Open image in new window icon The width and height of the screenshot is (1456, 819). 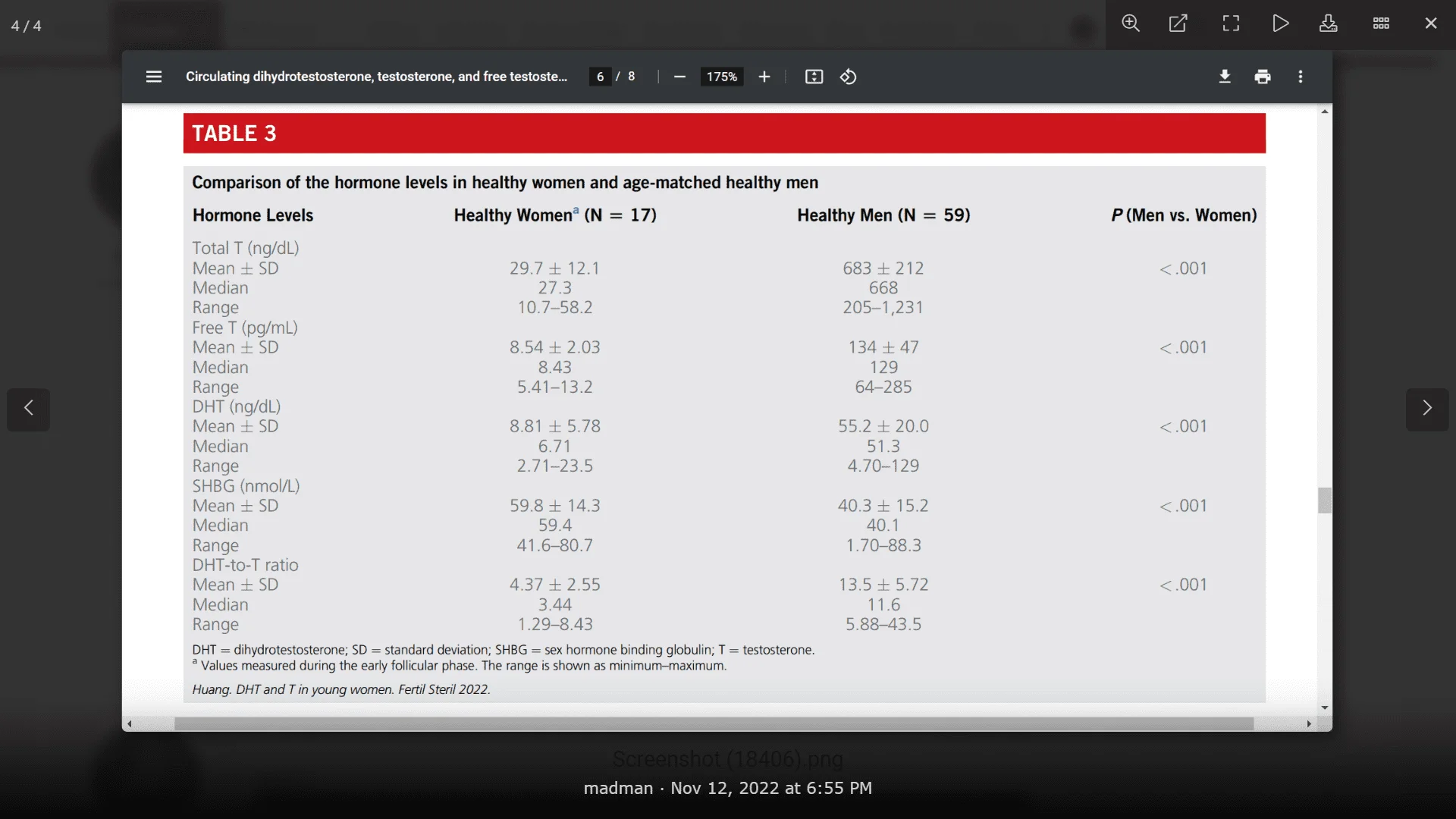coord(1178,24)
